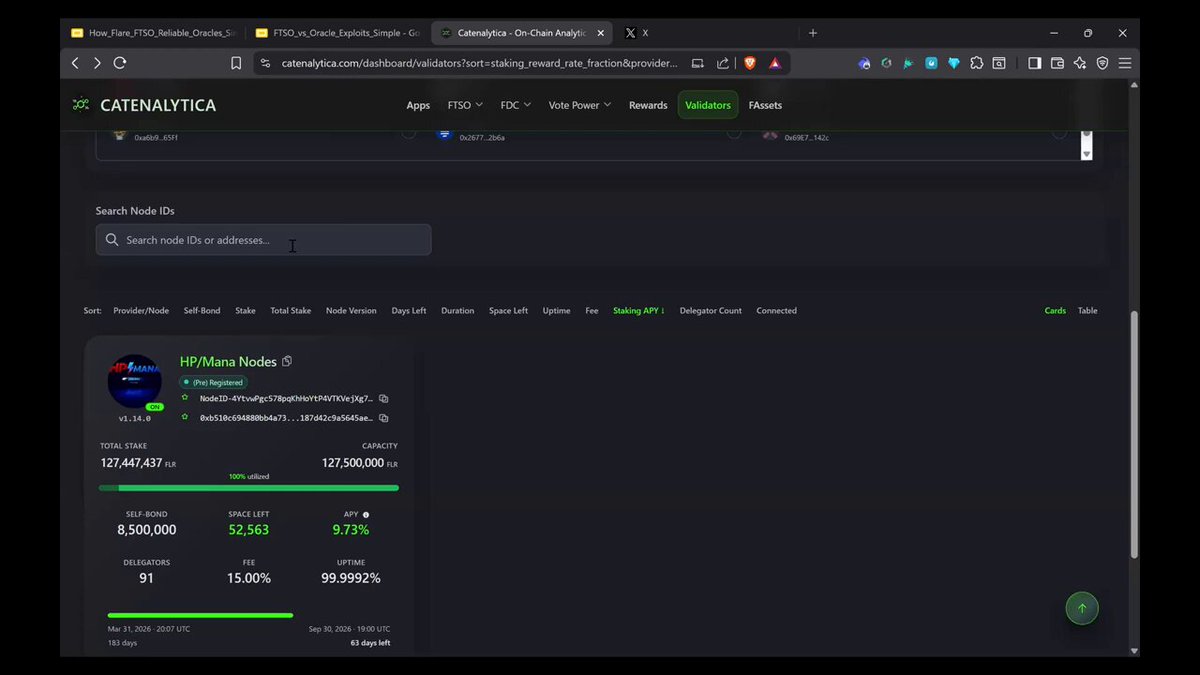The width and height of the screenshot is (1200, 675).
Task: Click the share icon in address bar
Action: pyautogui.click(x=722, y=63)
